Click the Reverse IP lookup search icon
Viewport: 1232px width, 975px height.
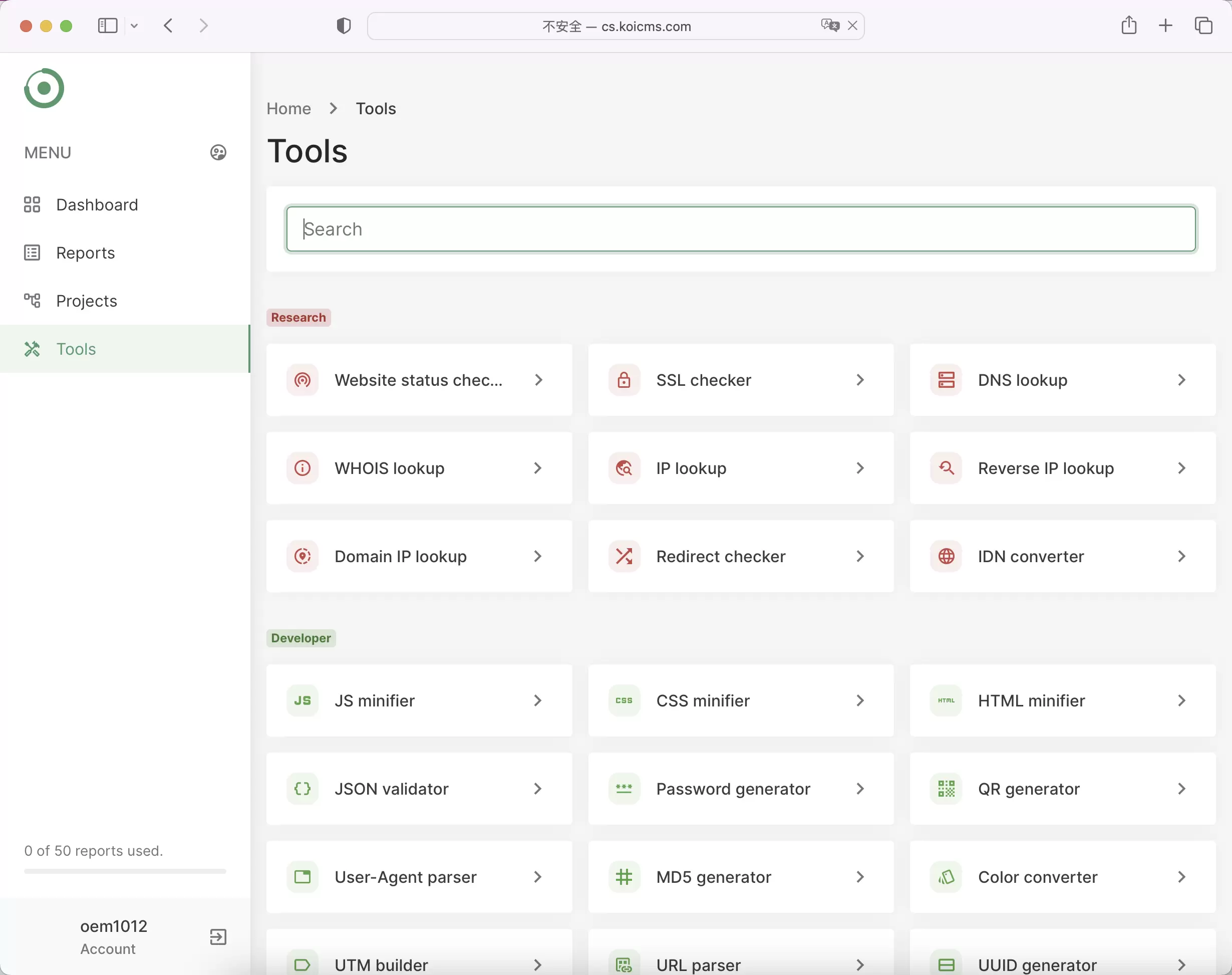(946, 468)
